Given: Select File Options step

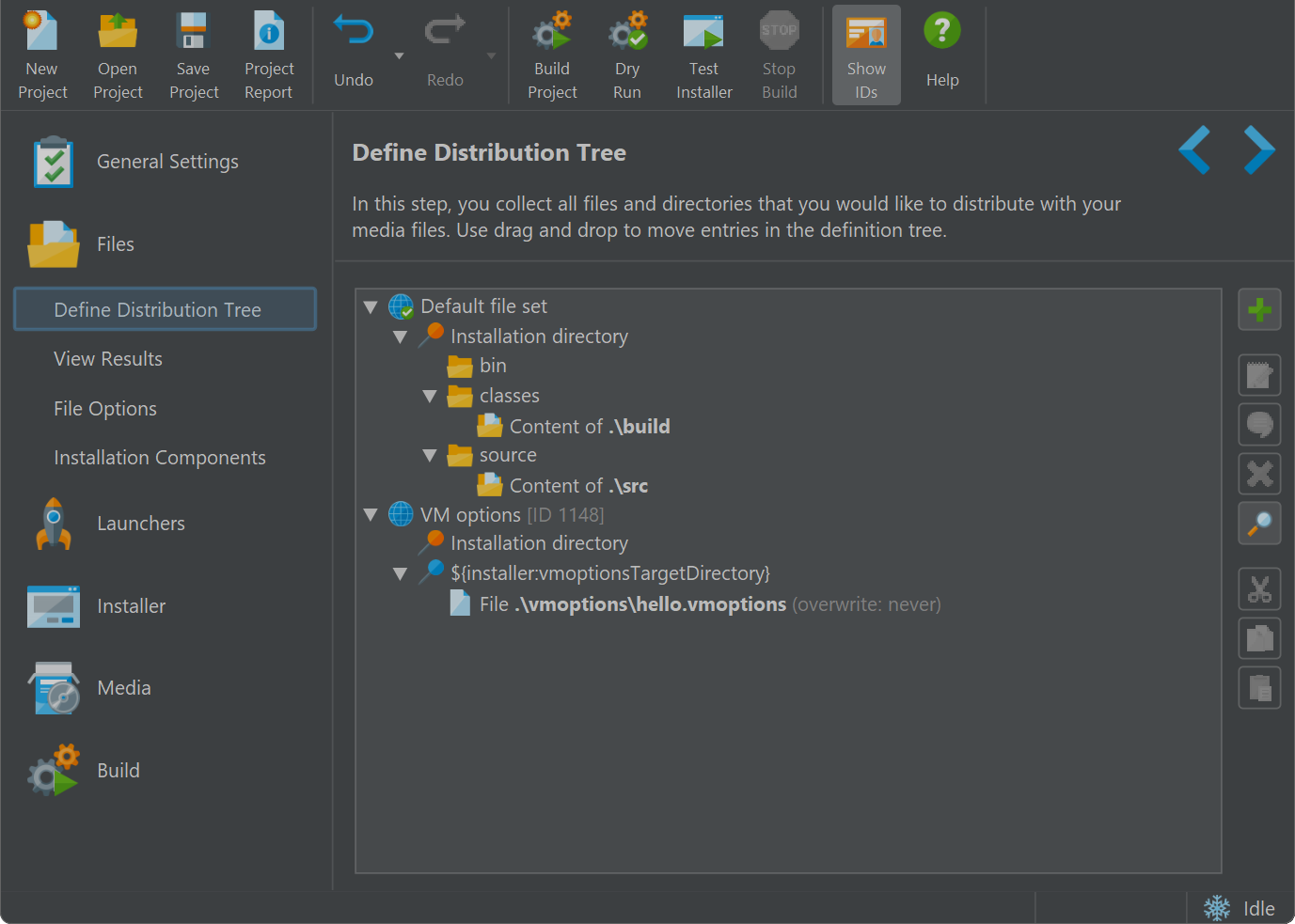Looking at the screenshot, I should (105, 409).
